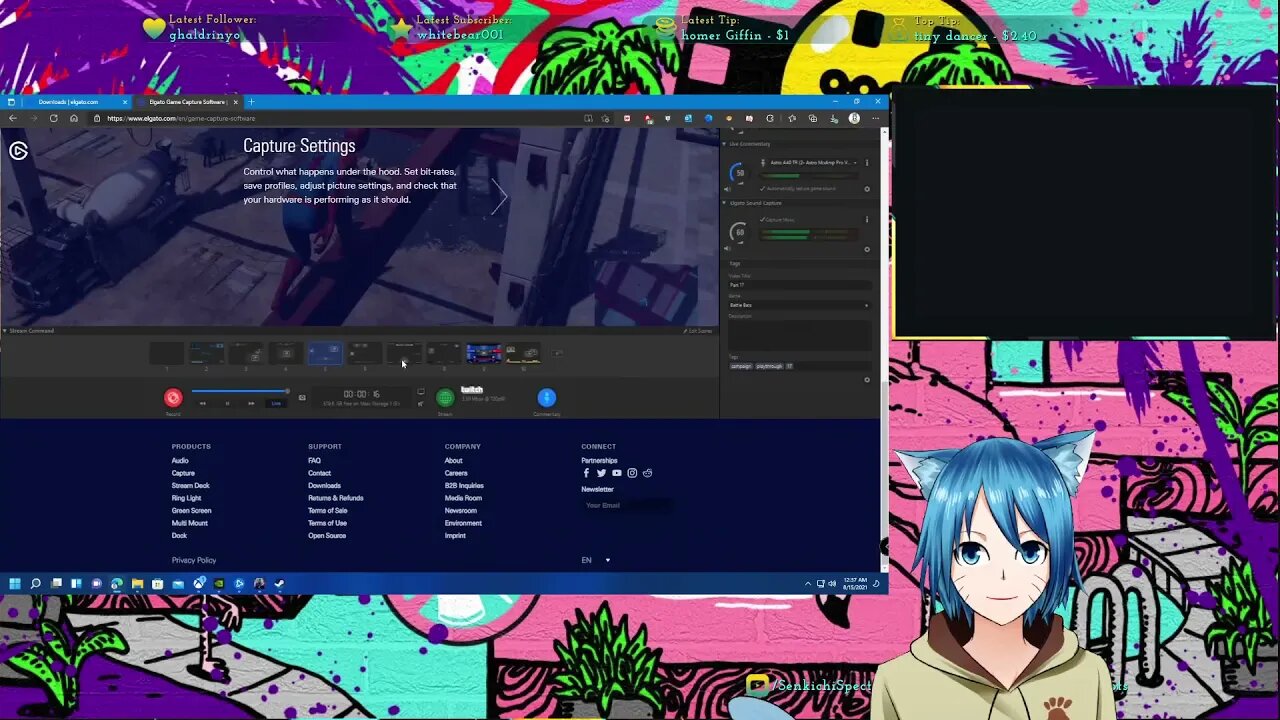Go forward in browser toolbar
This screenshot has width=1280, height=720.
(x=33, y=118)
